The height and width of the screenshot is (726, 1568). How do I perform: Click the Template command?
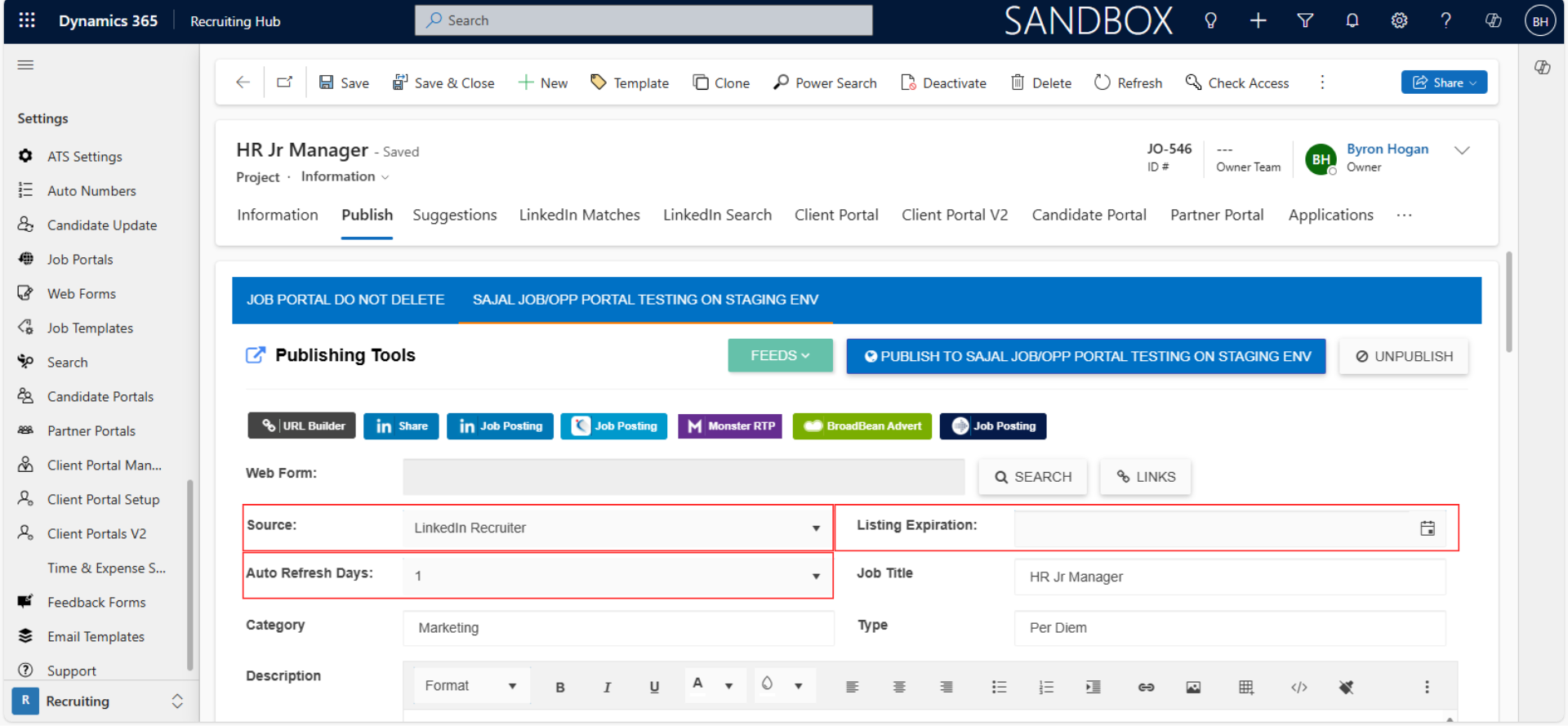pyautogui.click(x=630, y=82)
